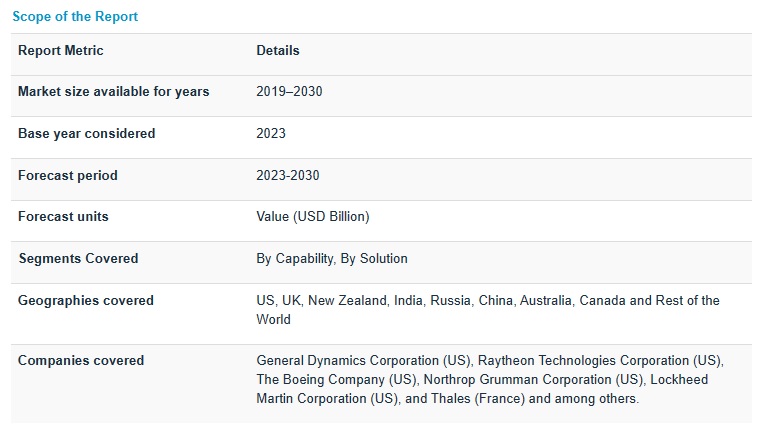Viewport: 757px width, 428px height.
Task: Click the 'Value (USD Billion)' cell text
Action: pyautogui.click(x=313, y=217)
